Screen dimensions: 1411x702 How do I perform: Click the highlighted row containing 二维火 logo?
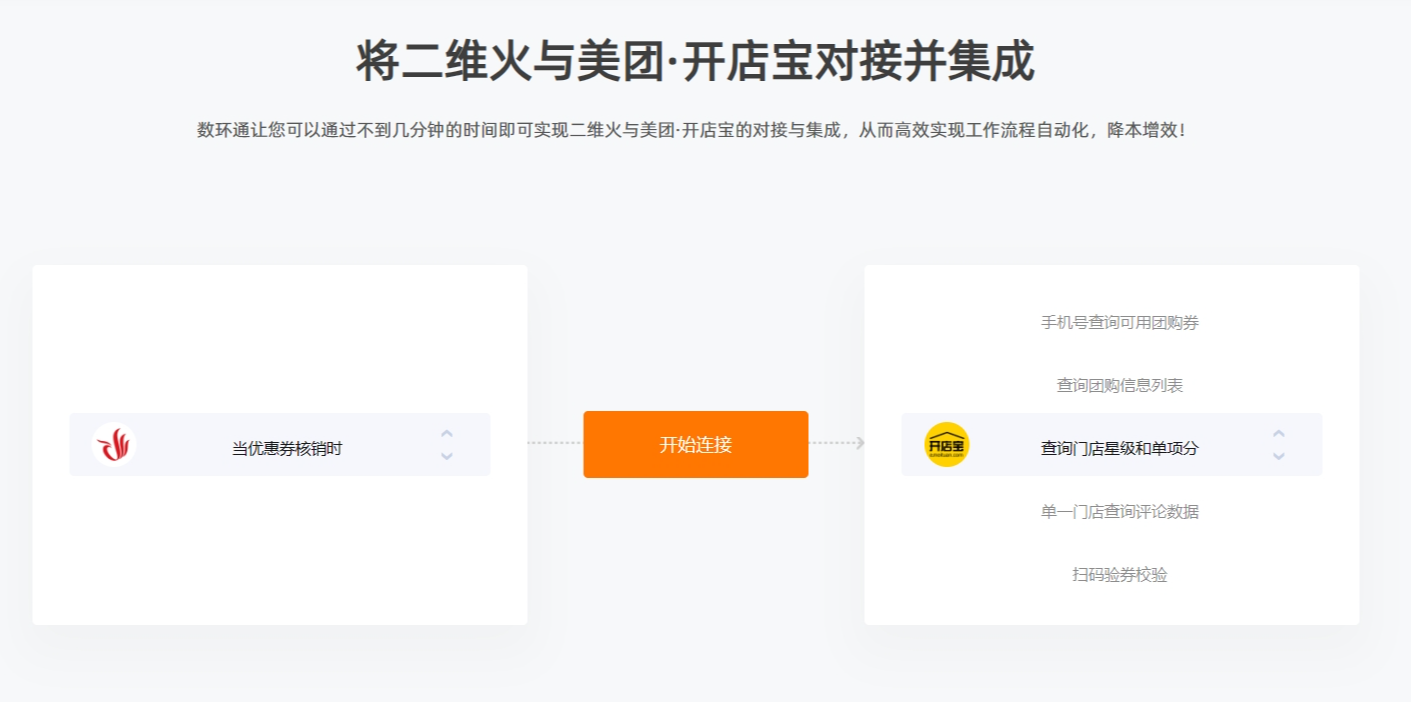280,444
